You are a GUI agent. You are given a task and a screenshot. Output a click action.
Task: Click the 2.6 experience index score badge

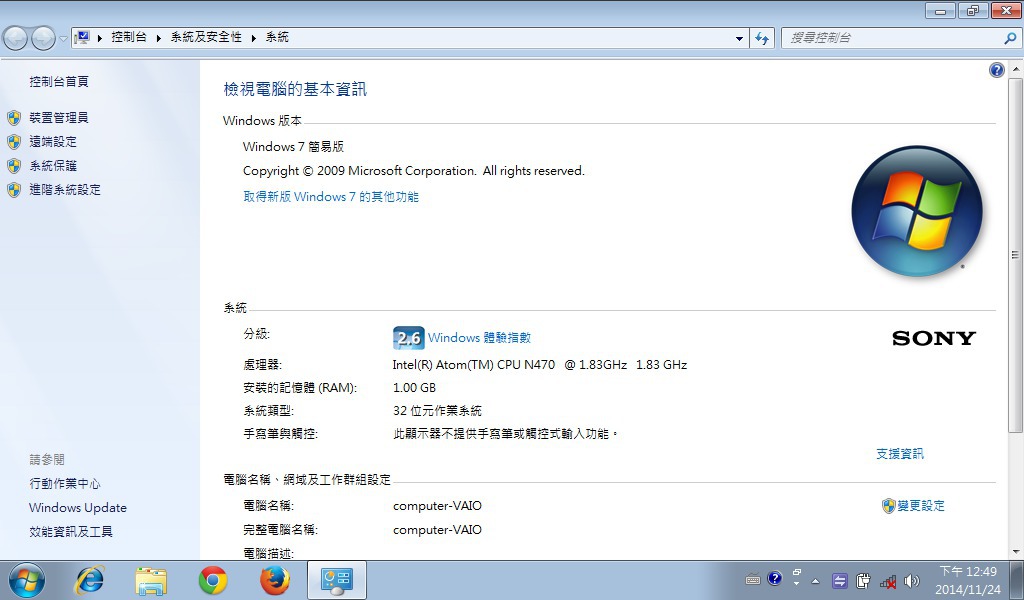point(409,338)
